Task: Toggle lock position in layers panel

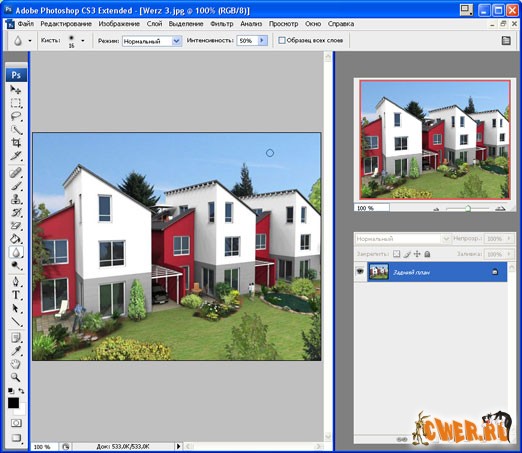Action: click(417, 254)
